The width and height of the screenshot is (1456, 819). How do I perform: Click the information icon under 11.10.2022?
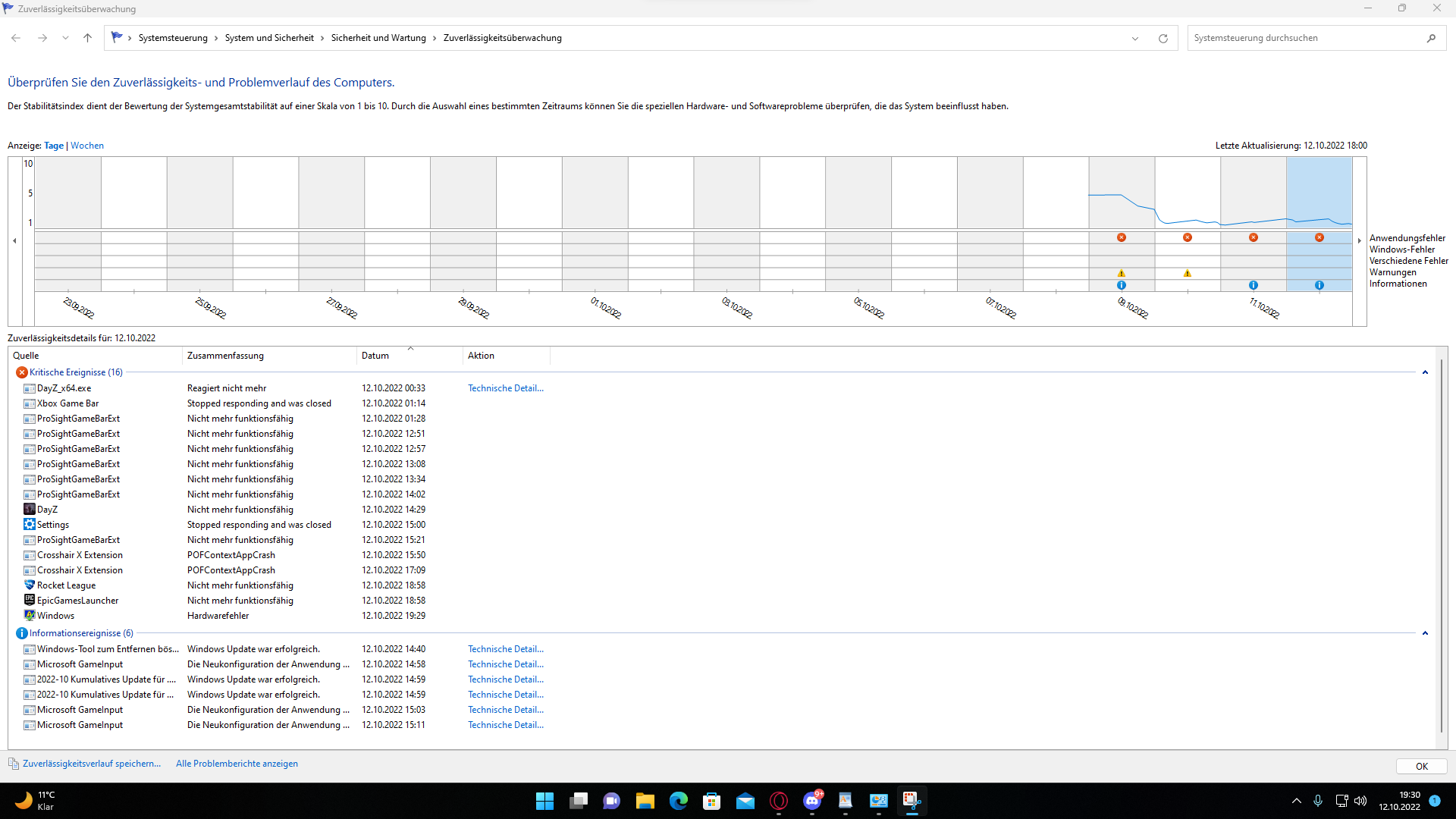[x=1253, y=285]
